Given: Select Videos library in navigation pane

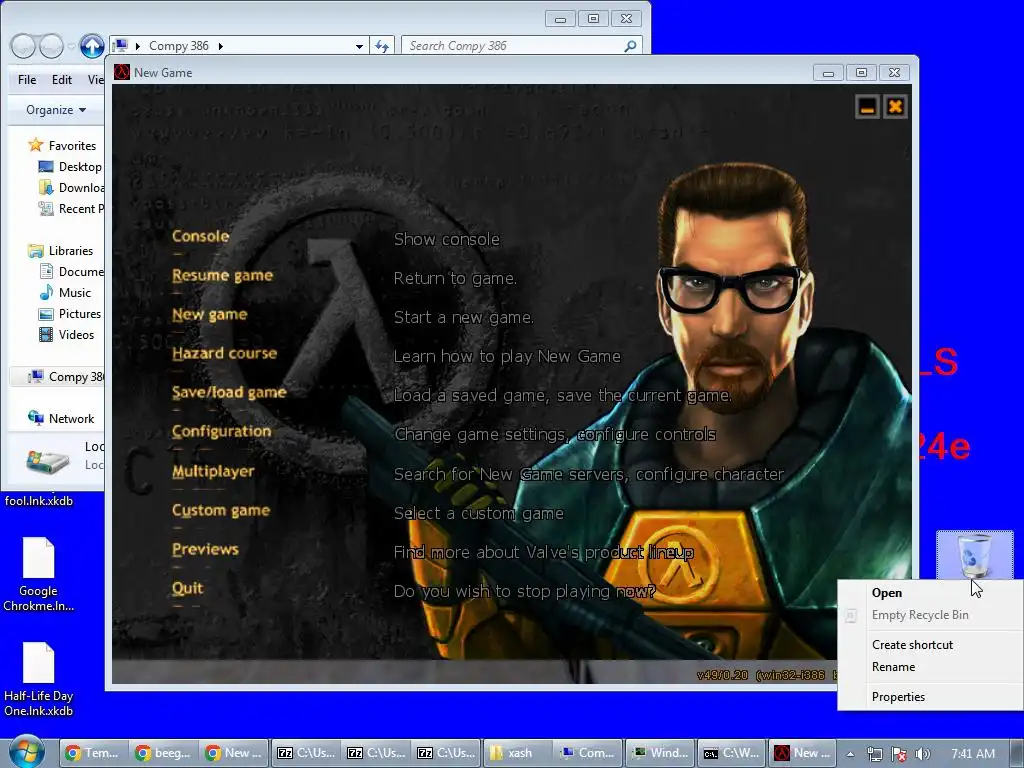Looking at the screenshot, I should point(67,334).
